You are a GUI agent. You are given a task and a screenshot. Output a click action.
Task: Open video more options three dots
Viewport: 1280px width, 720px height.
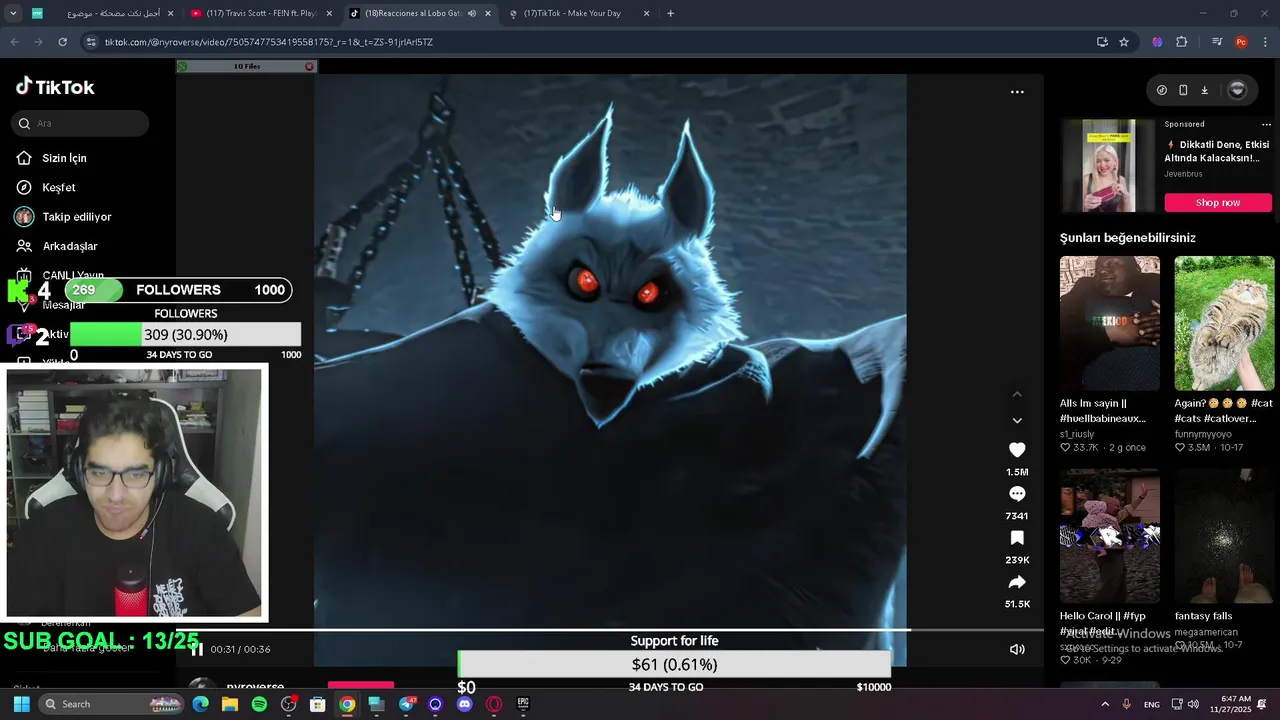[x=1017, y=92]
